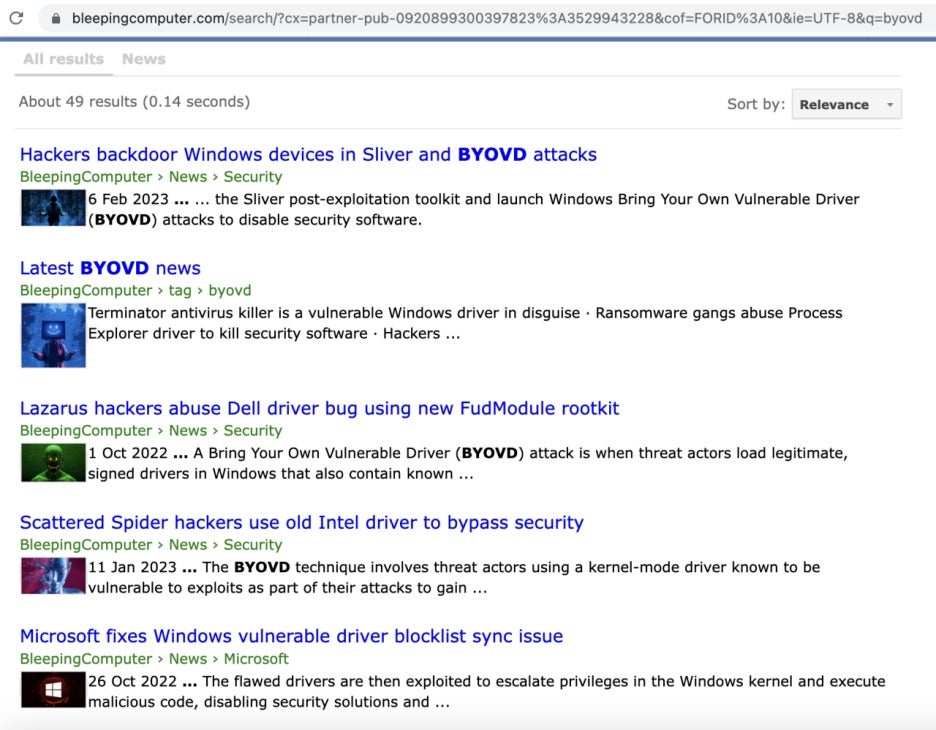
Task: Click breadcrumb 'BleepingComputer › tag › byovd'
Action: pos(136,291)
